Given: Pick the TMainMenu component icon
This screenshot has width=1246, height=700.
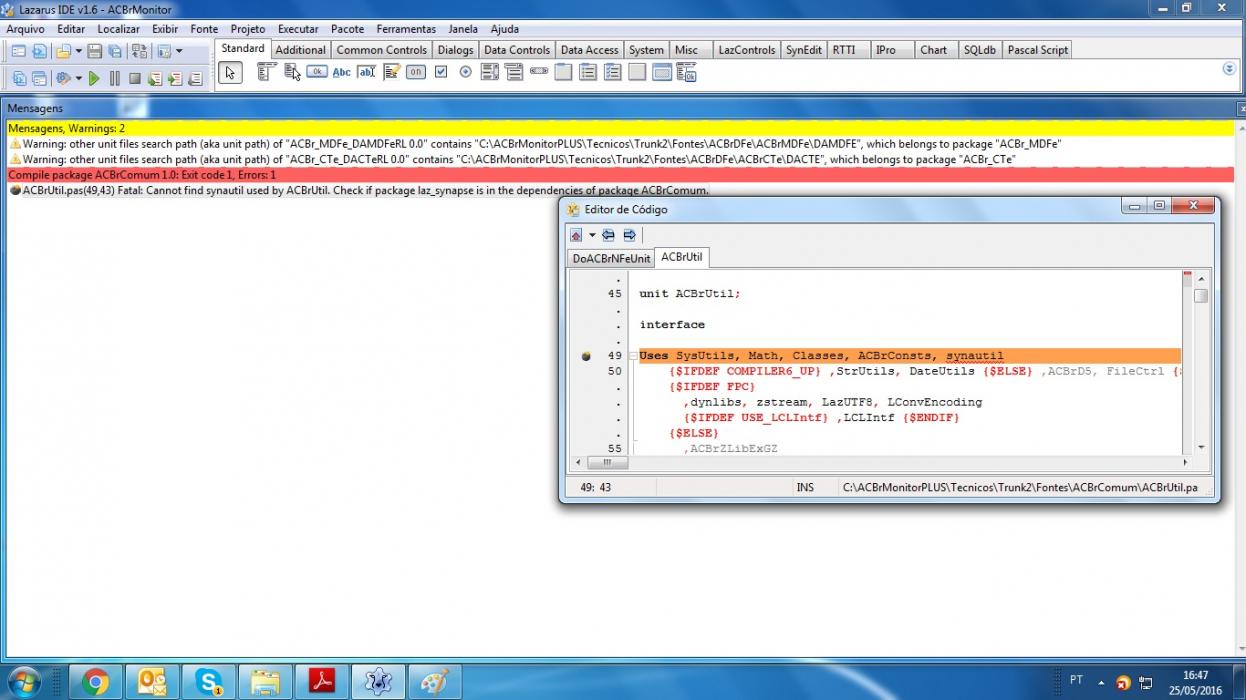Looking at the screenshot, I should click(266, 72).
